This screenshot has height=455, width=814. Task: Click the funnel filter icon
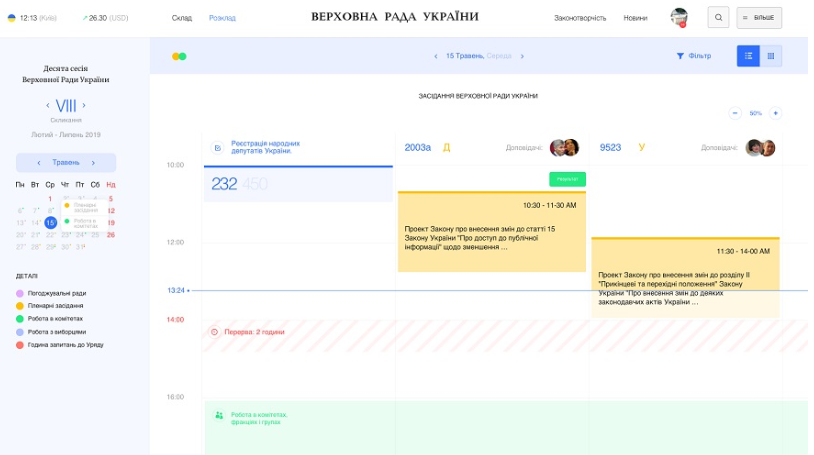coord(680,56)
